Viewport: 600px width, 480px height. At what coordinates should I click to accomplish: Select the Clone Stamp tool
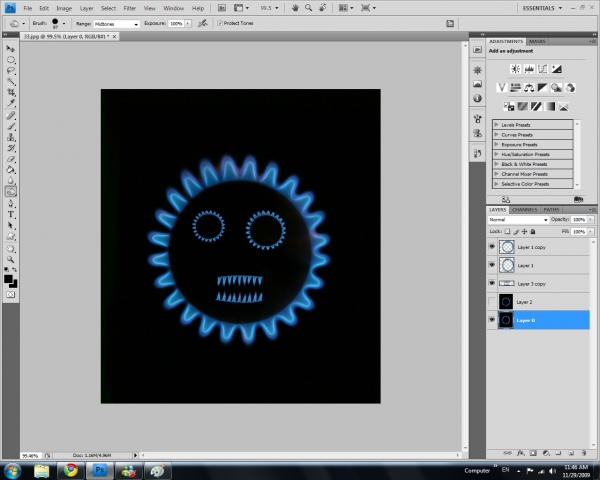pyautogui.click(x=11, y=137)
